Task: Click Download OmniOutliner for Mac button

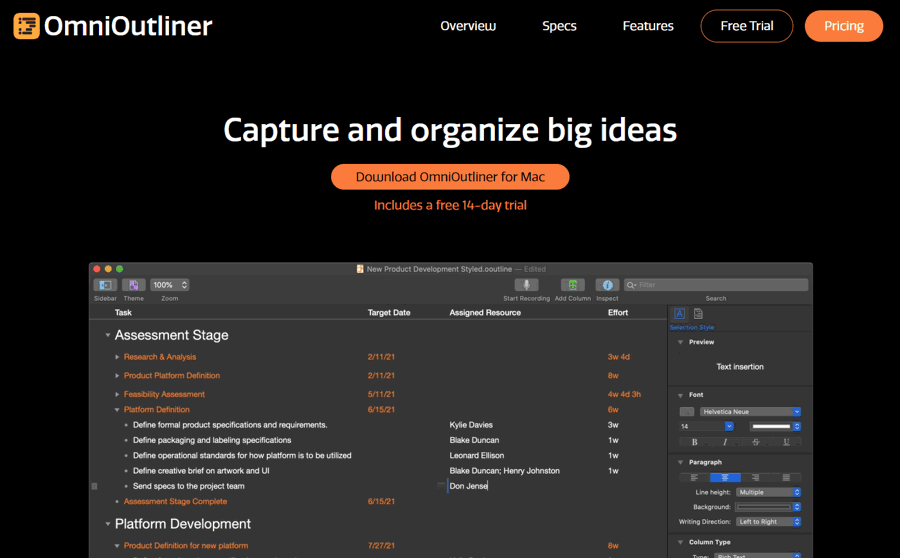Action: (450, 177)
